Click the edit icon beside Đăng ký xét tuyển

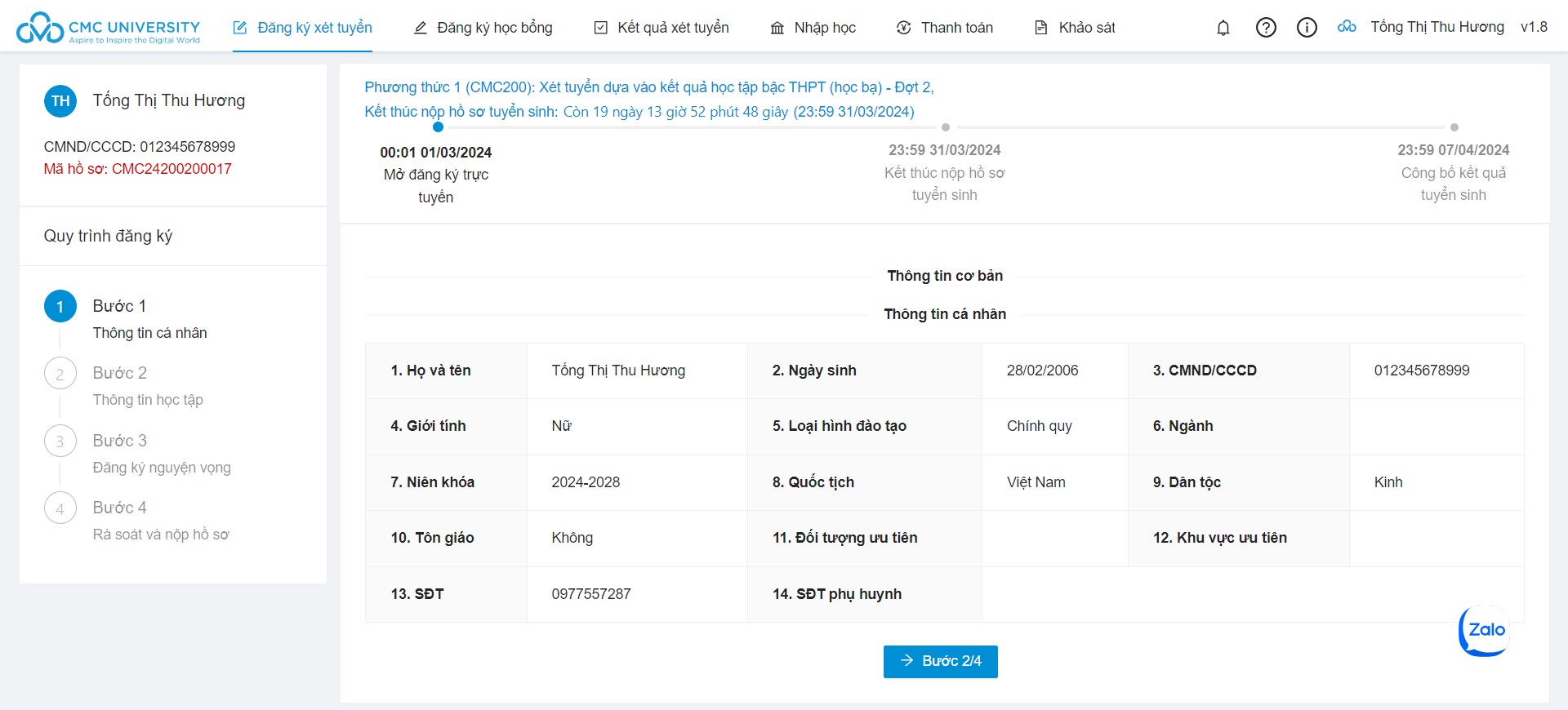pyautogui.click(x=240, y=28)
